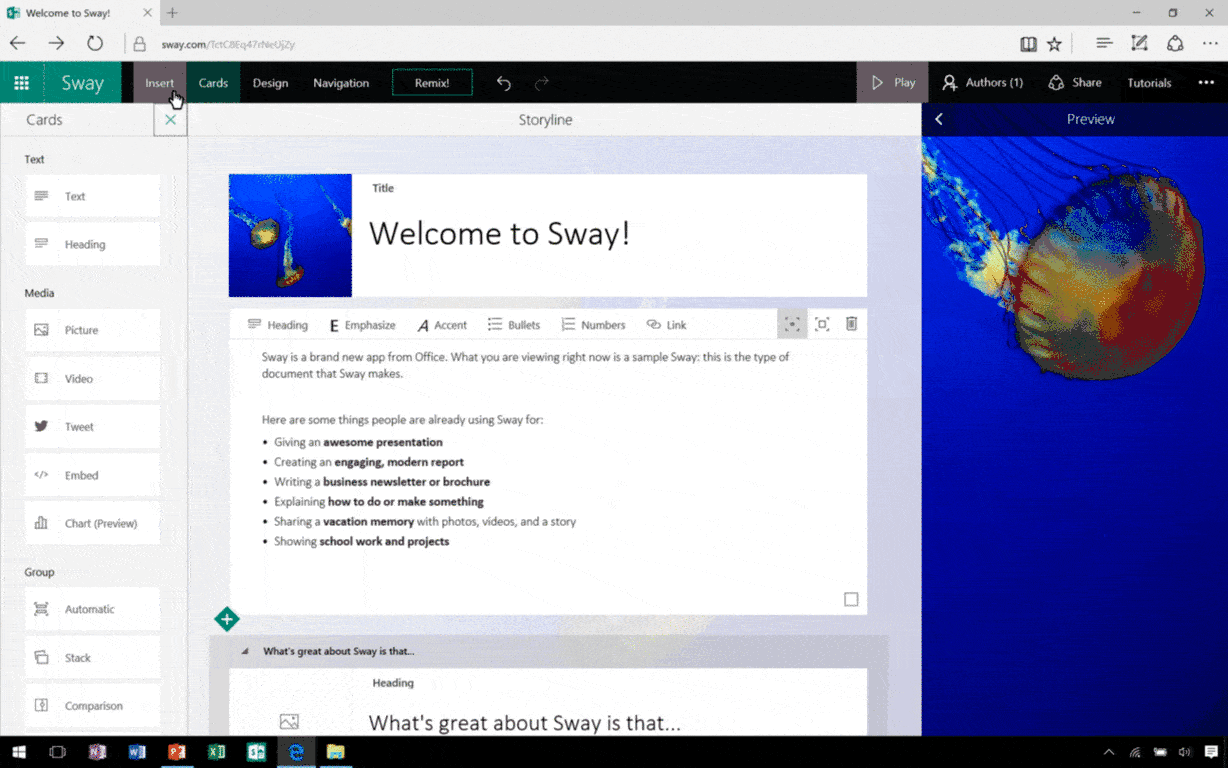Open the Navigation menu
This screenshot has height=768, width=1228.
341,83
